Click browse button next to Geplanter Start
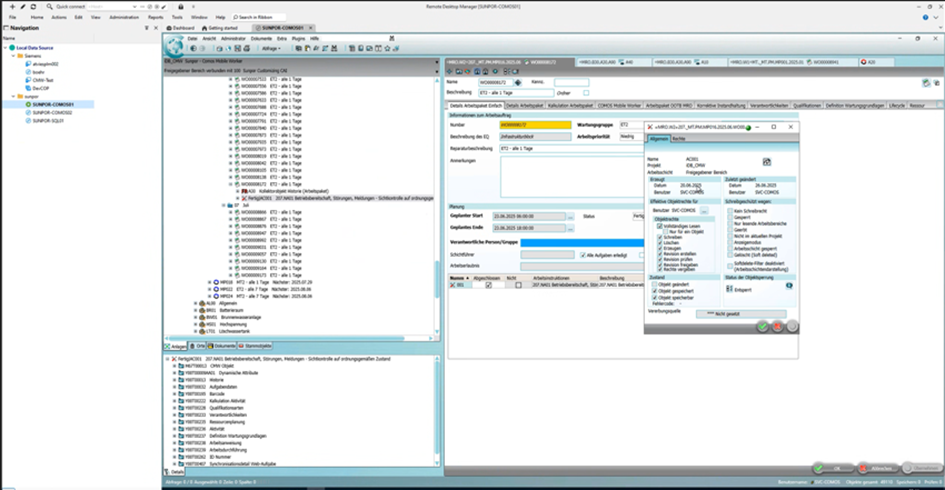The width and height of the screenshot is (945, 490). click(x=570, y=216)
